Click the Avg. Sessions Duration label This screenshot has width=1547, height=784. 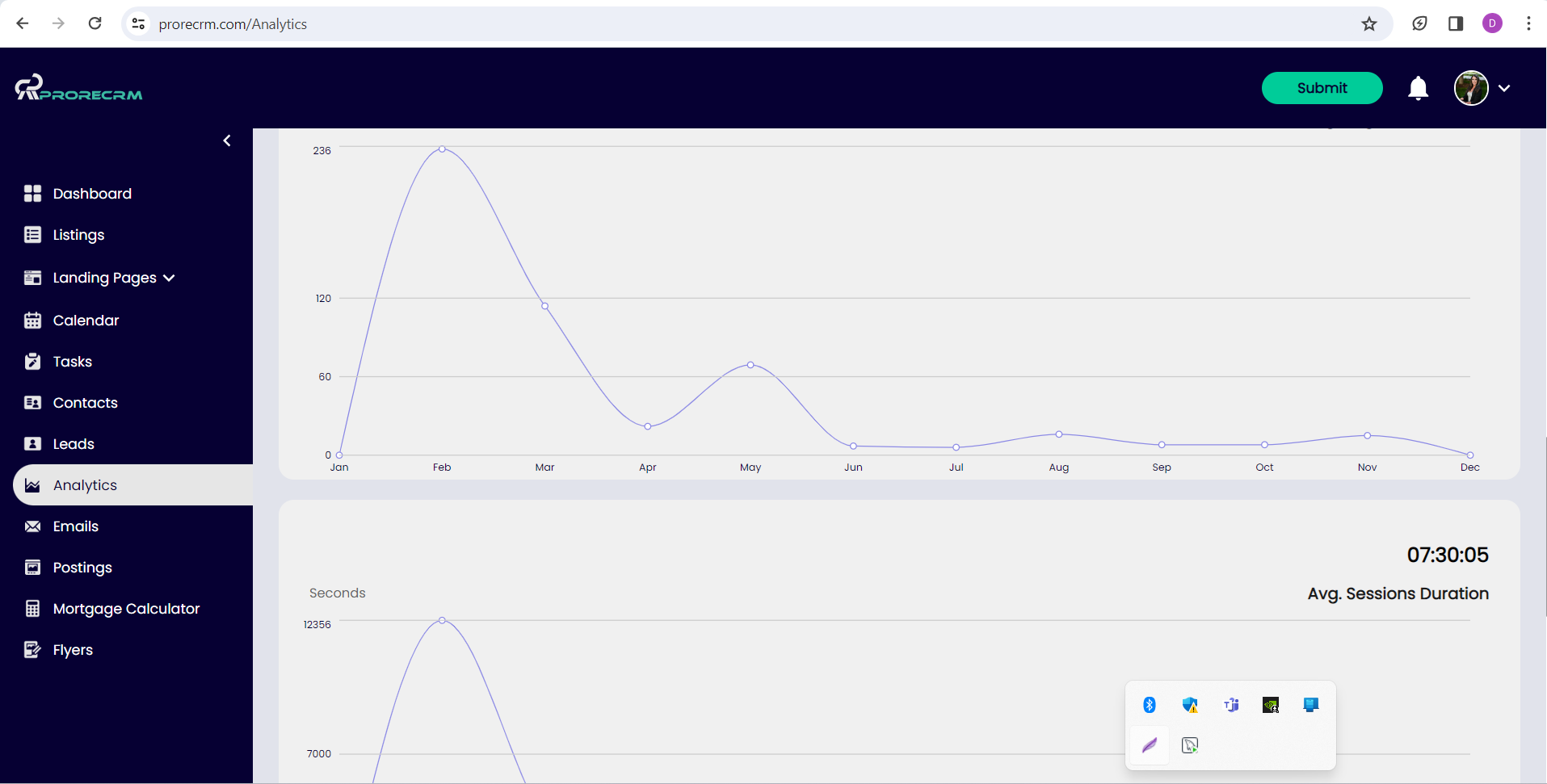point(1398,593)
